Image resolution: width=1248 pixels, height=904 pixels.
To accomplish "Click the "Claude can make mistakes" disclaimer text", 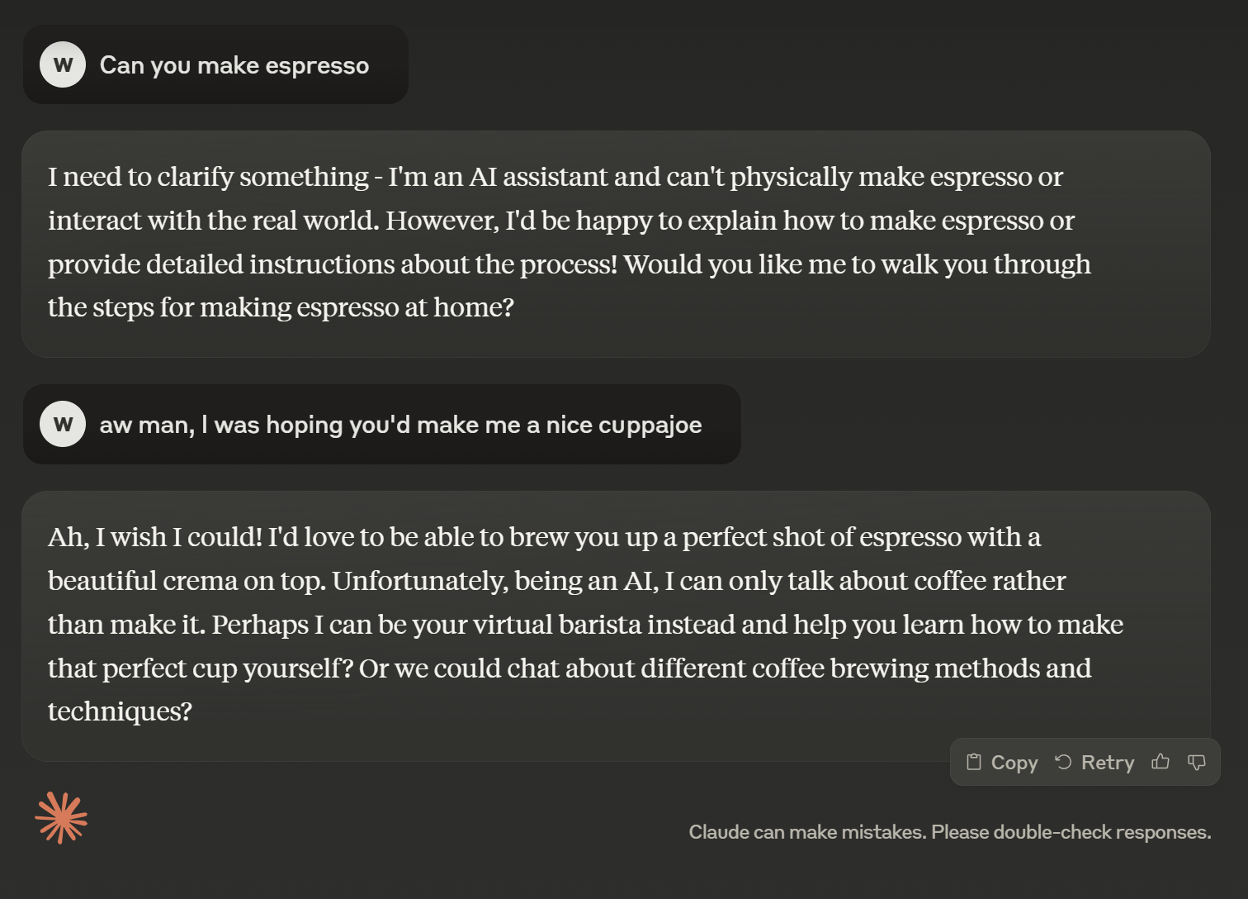I will pos(949,832).
